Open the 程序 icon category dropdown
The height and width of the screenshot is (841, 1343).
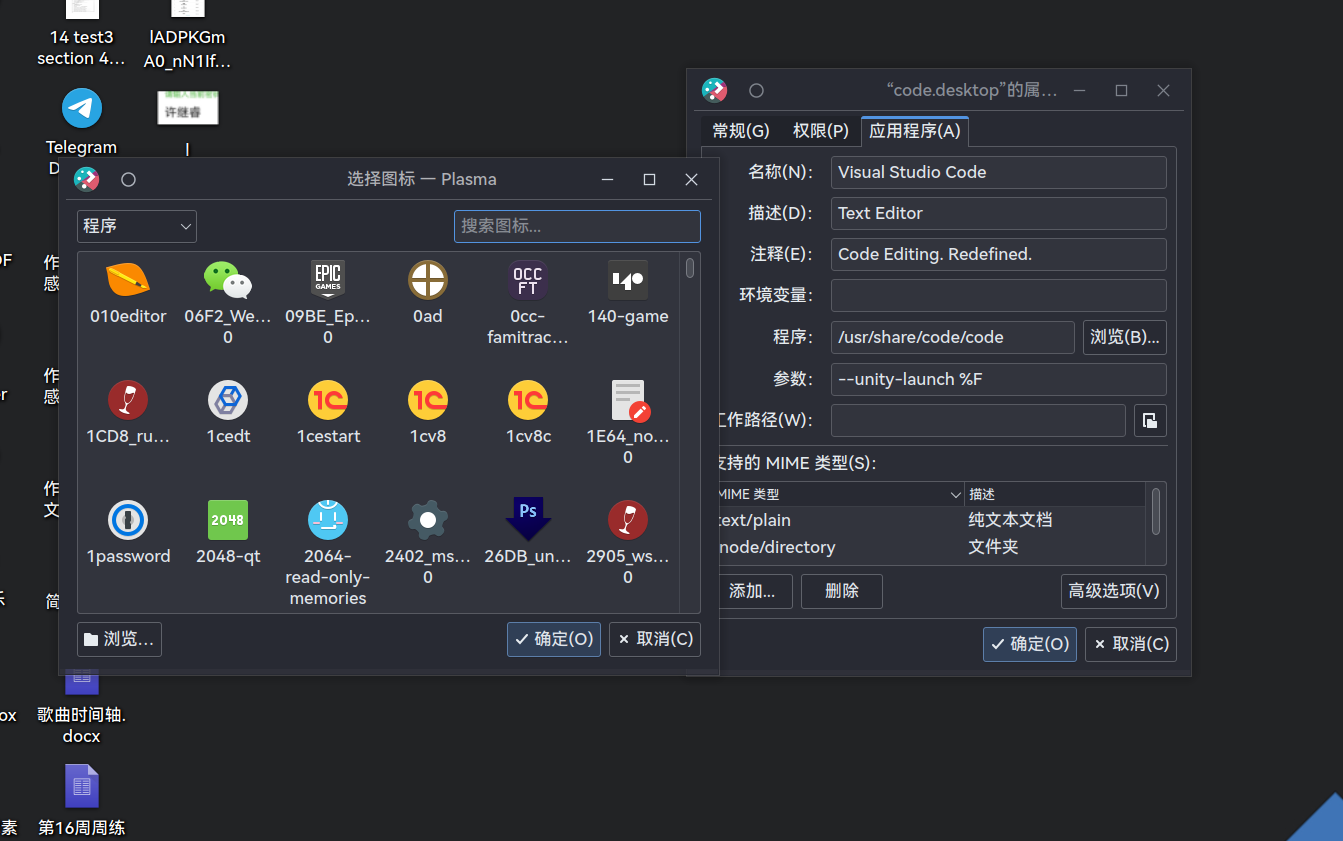(137, 226)
